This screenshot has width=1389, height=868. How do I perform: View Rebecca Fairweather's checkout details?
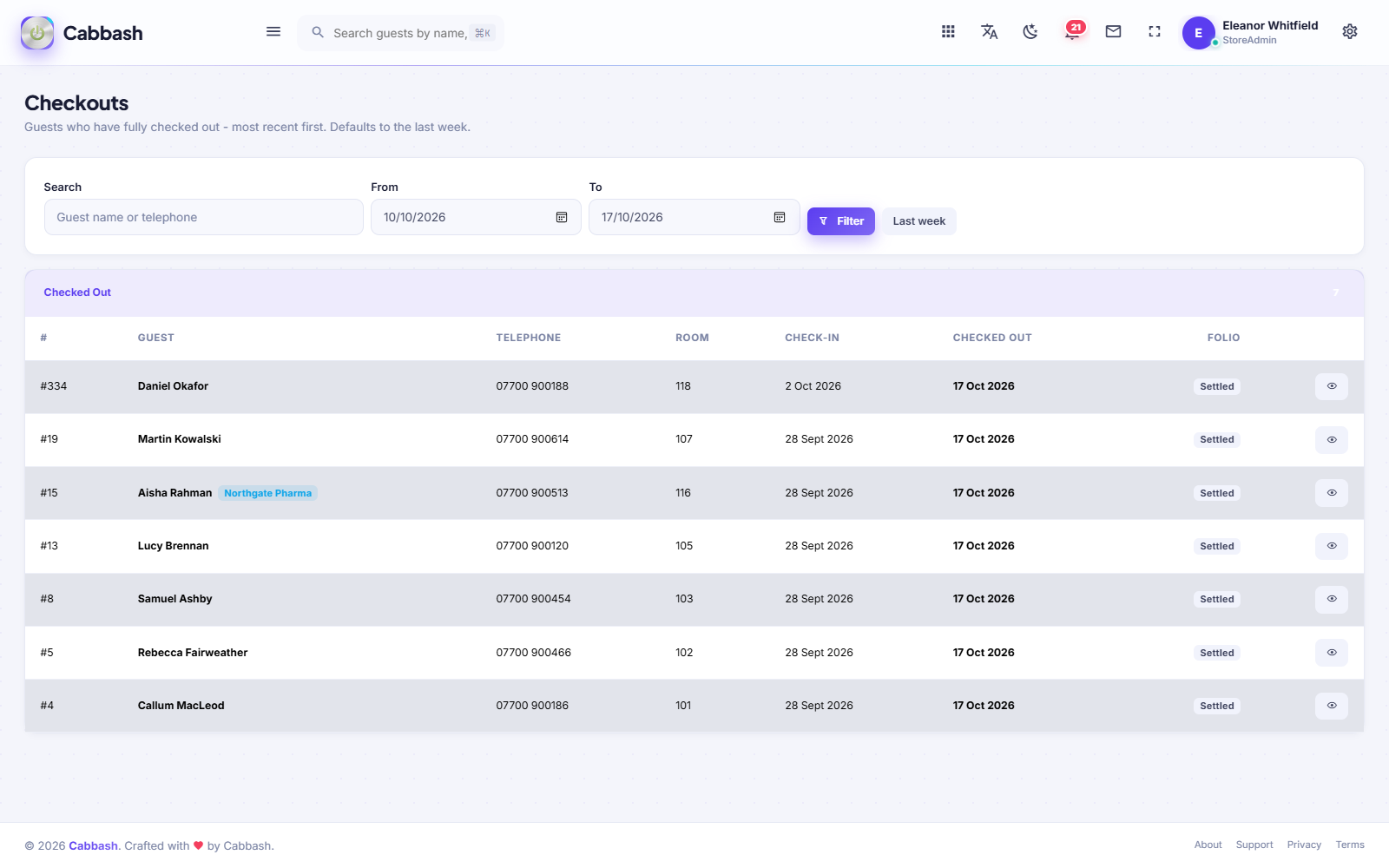coord(1332,653)
